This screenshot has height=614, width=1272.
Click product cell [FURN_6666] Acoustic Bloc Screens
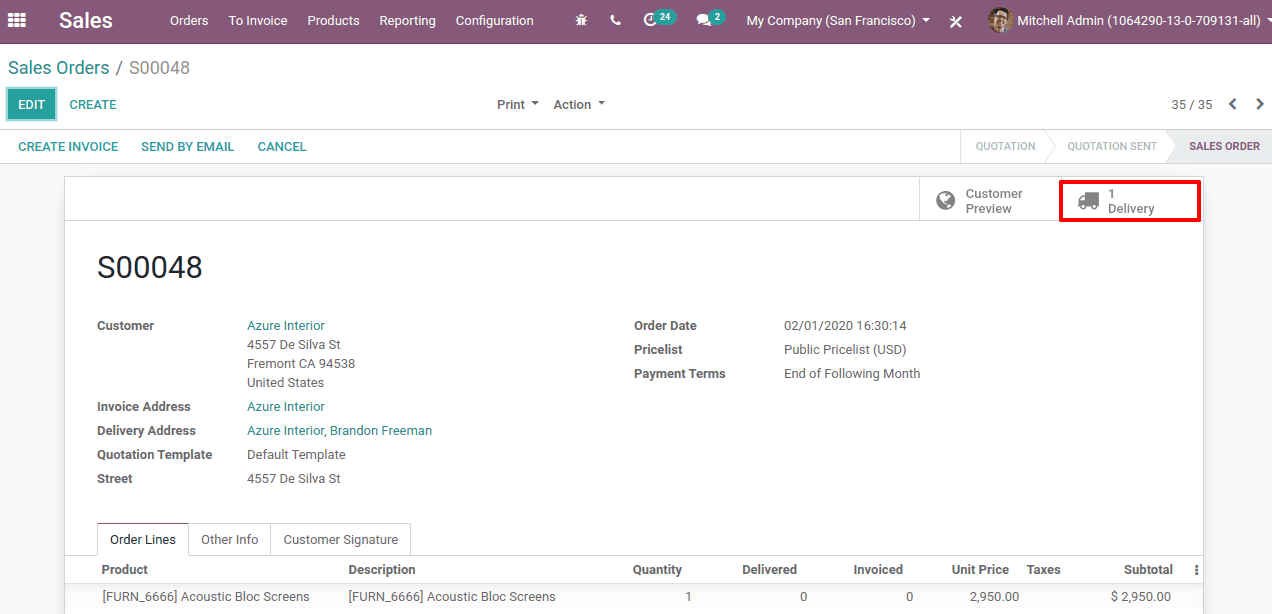206,597
